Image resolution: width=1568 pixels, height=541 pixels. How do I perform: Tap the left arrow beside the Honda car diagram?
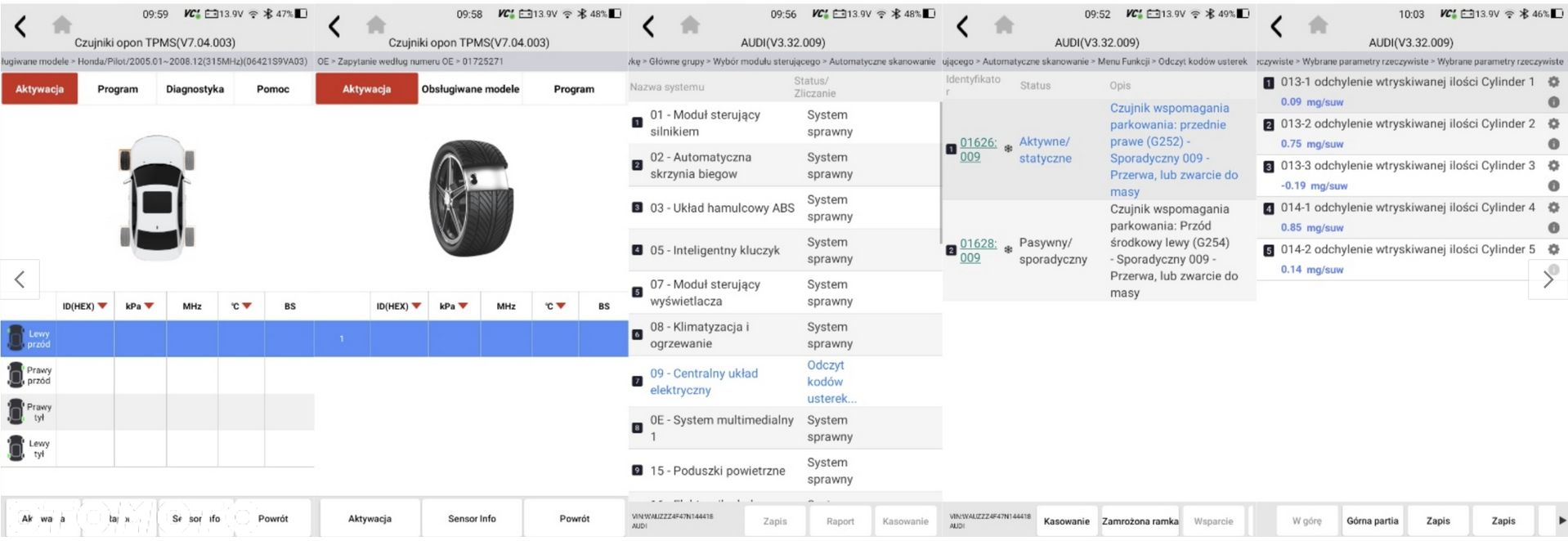point(20,279)
